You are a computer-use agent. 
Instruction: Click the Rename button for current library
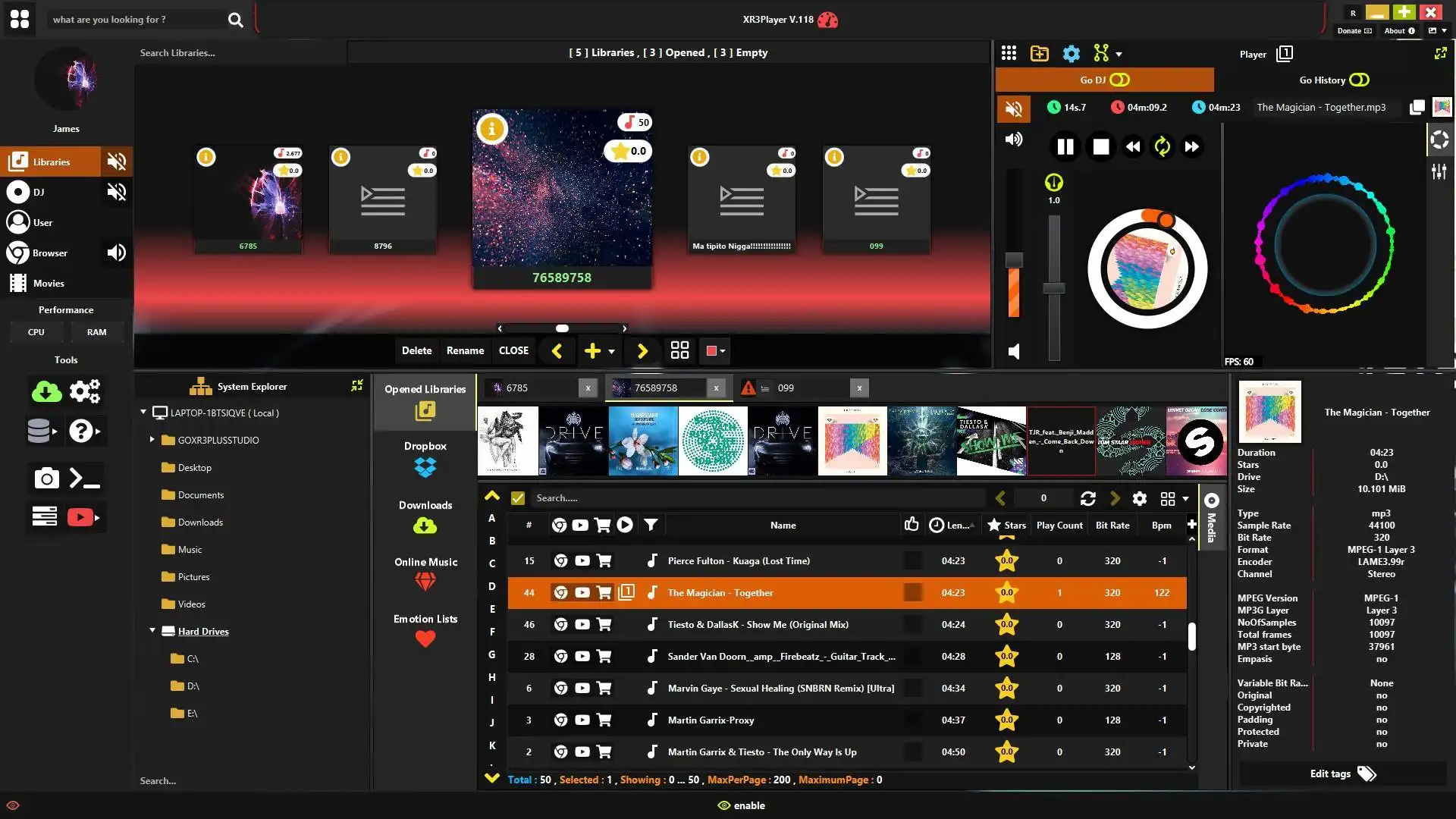coord(465,350)
